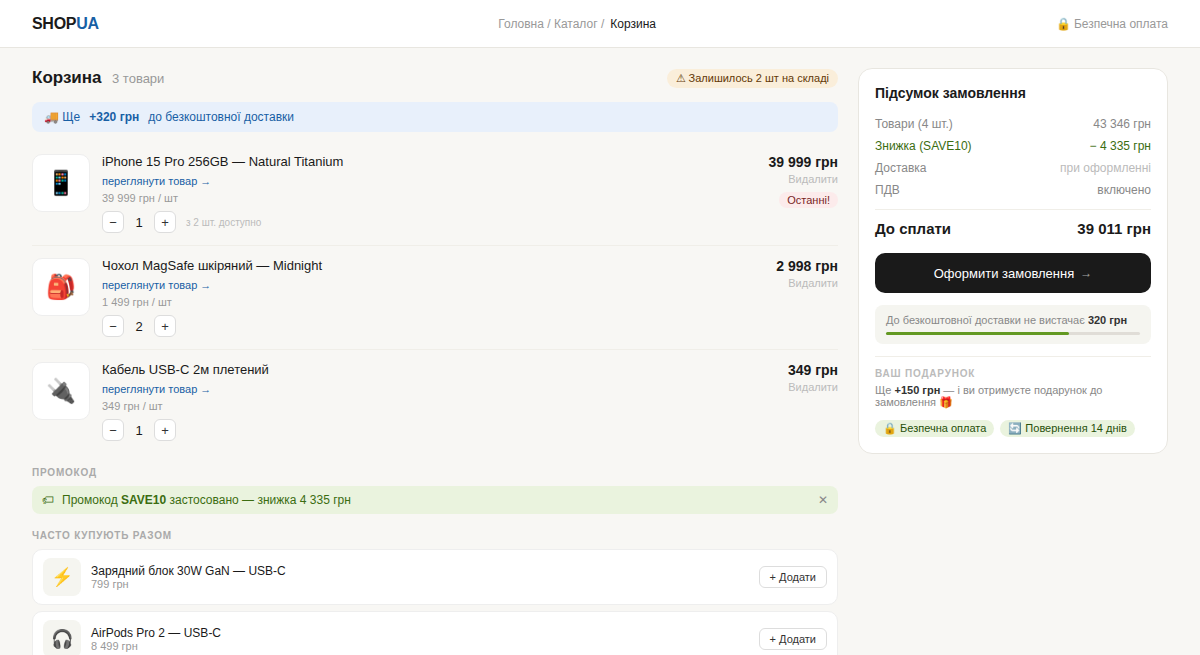Screen dimensions: 1200x655
Task: Open Каталог from the breadcrumb trail
Action: click(576, 24)
